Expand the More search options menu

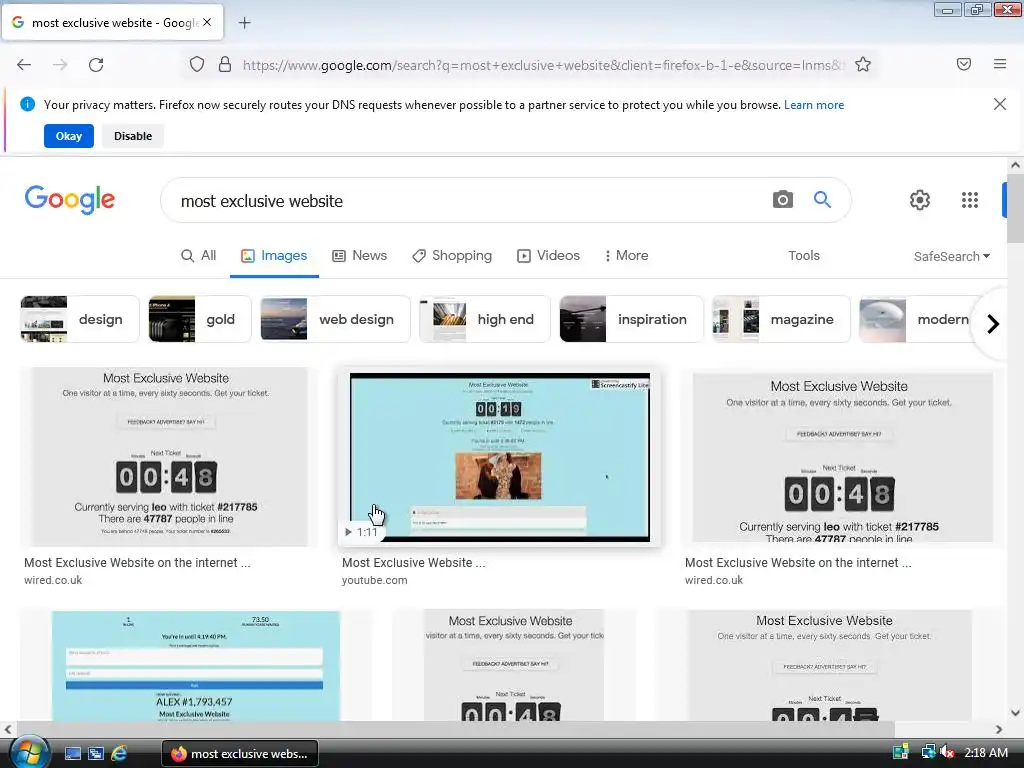point(626,255)
